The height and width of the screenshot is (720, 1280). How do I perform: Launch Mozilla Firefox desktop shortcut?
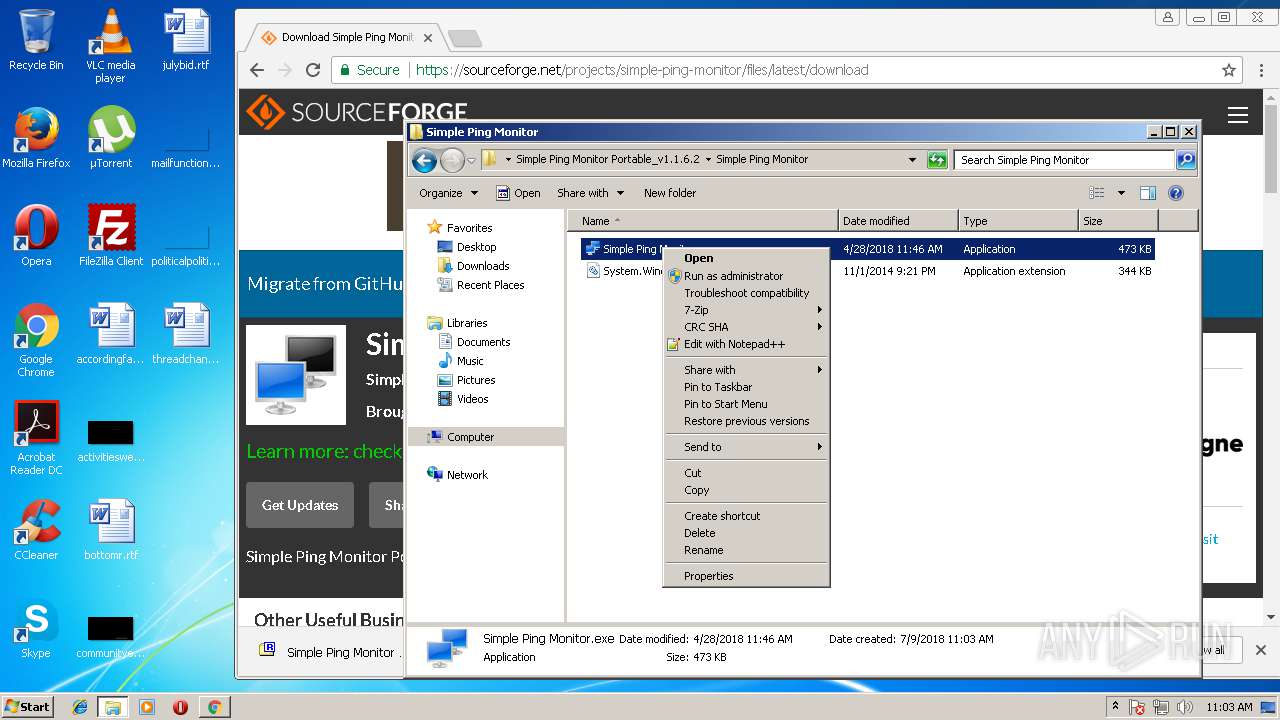(x=36, y=138)
